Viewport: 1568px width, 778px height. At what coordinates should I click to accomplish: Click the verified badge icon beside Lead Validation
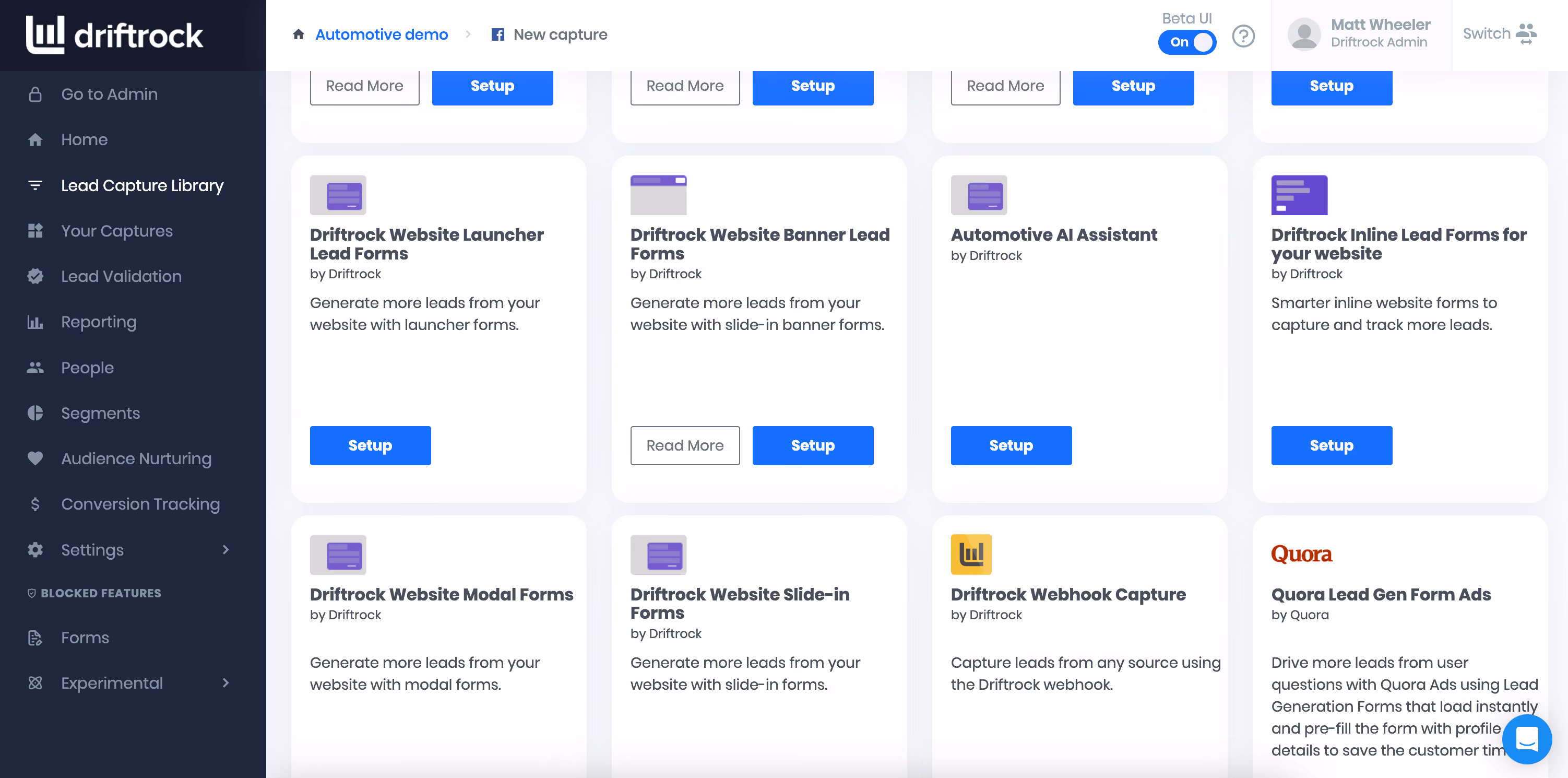tap(35, 276)
